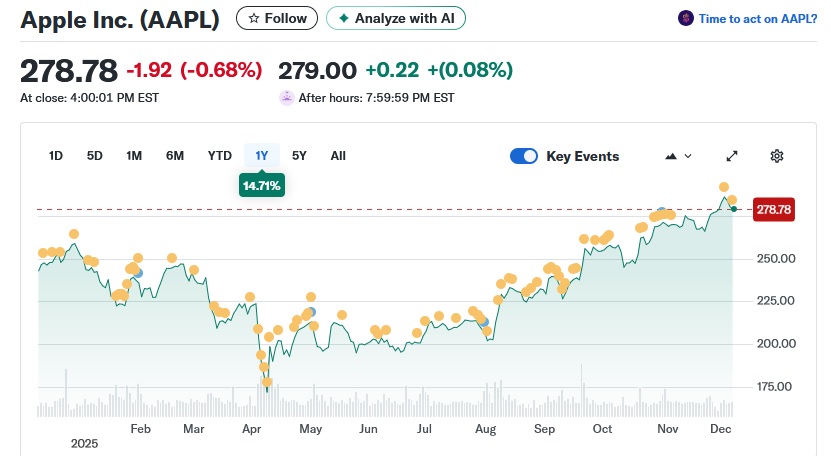Screen dimensions: 831x456
Task: Open the chart type dropdown arrow
Action: coord(688,156)
